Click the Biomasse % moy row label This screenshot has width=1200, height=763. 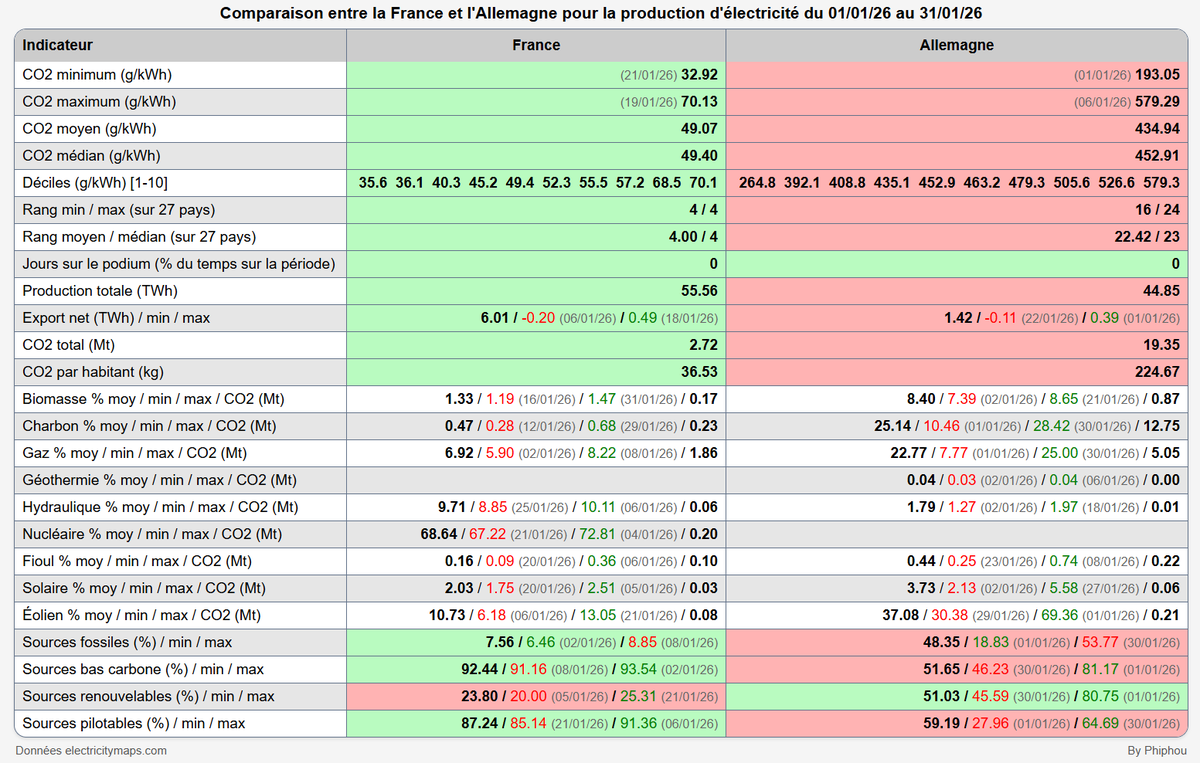(x=154, y=398)
